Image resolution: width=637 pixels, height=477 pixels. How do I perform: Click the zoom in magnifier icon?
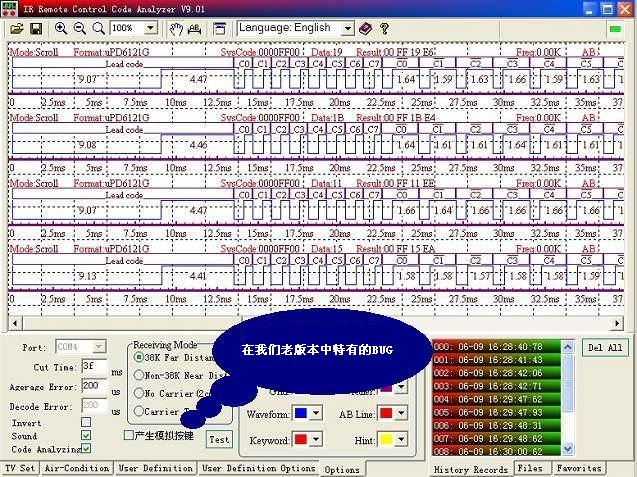pos(60,28)
